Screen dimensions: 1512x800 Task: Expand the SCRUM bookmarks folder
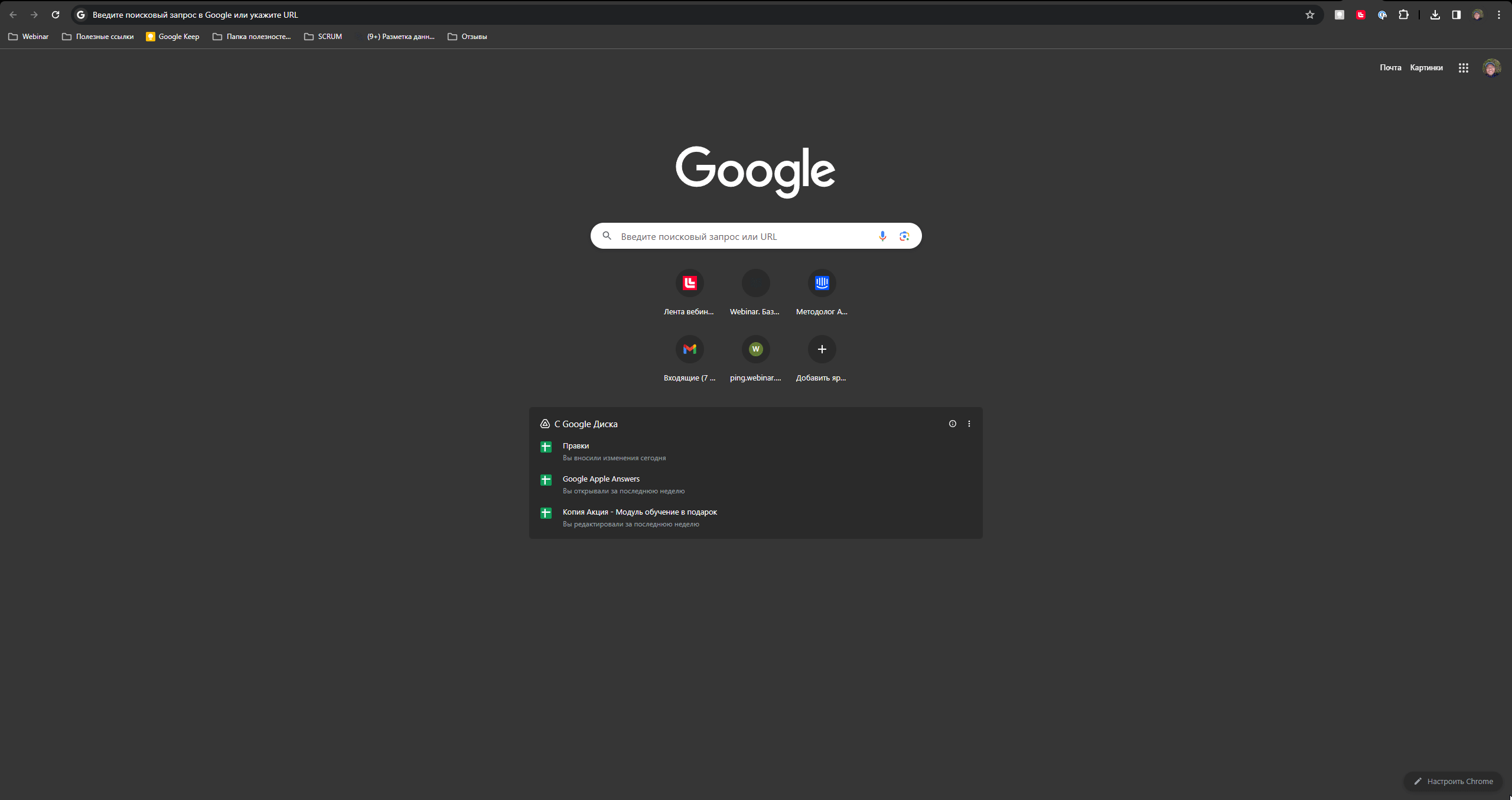323,37
